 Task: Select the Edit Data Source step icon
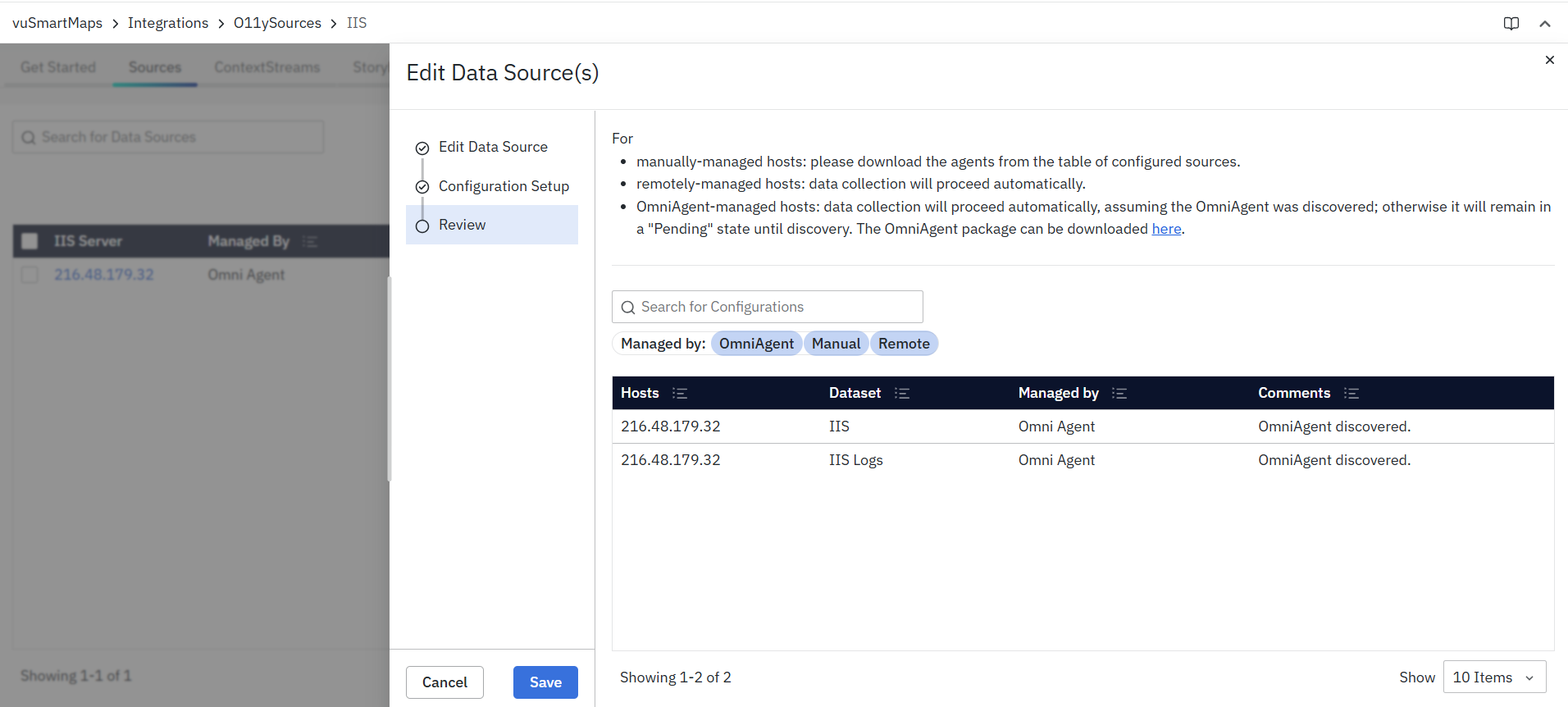422,148
